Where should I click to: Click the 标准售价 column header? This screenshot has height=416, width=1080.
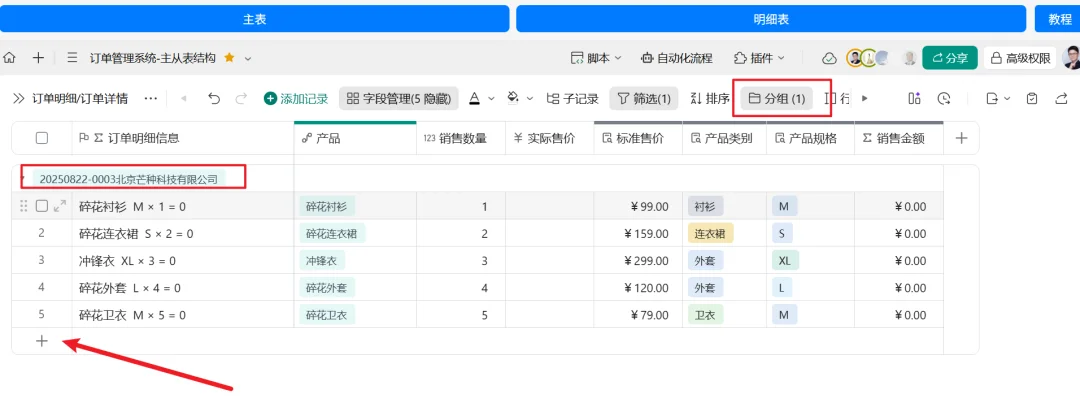(x=638, y=138)
